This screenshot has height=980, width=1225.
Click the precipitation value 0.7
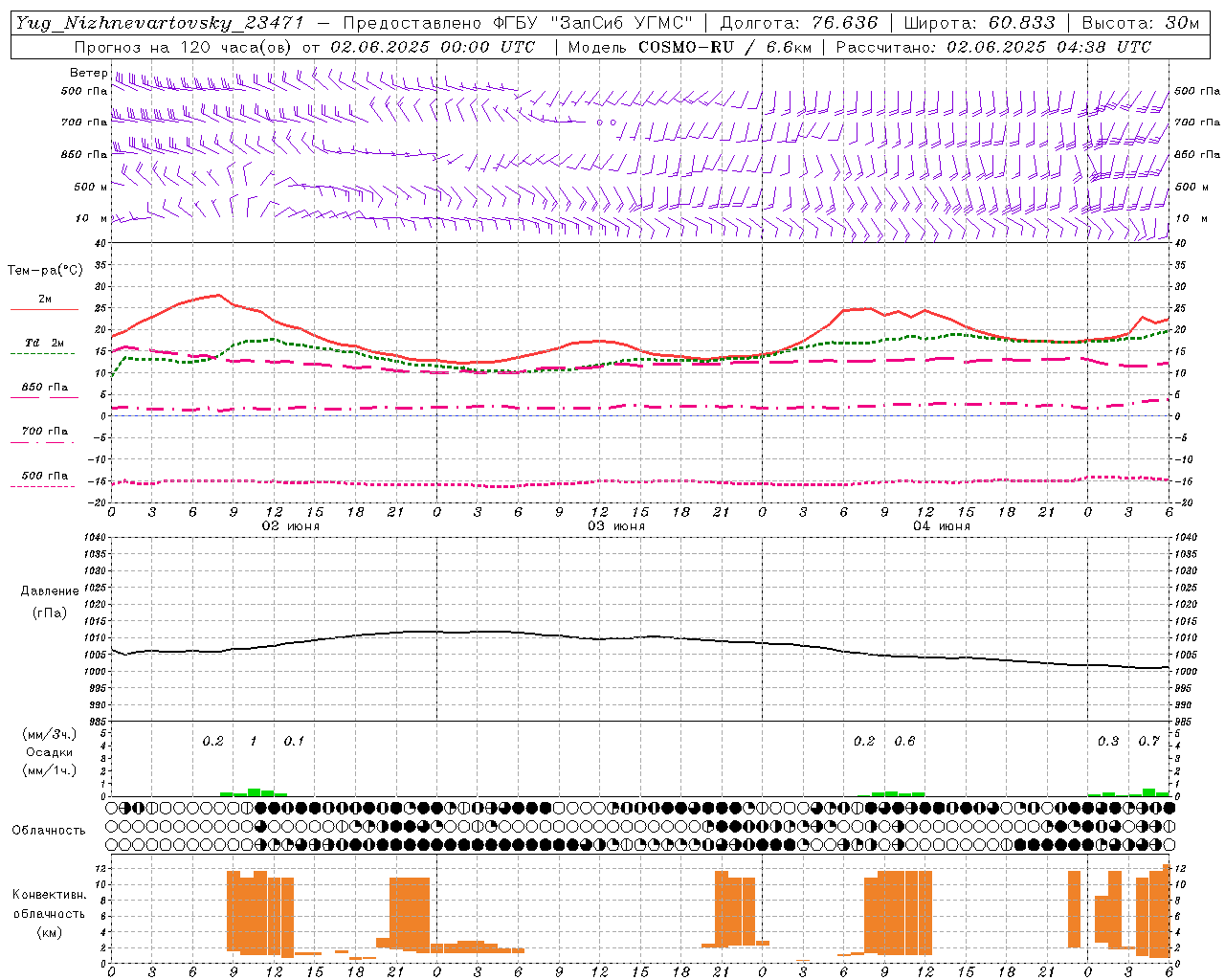1148,741
